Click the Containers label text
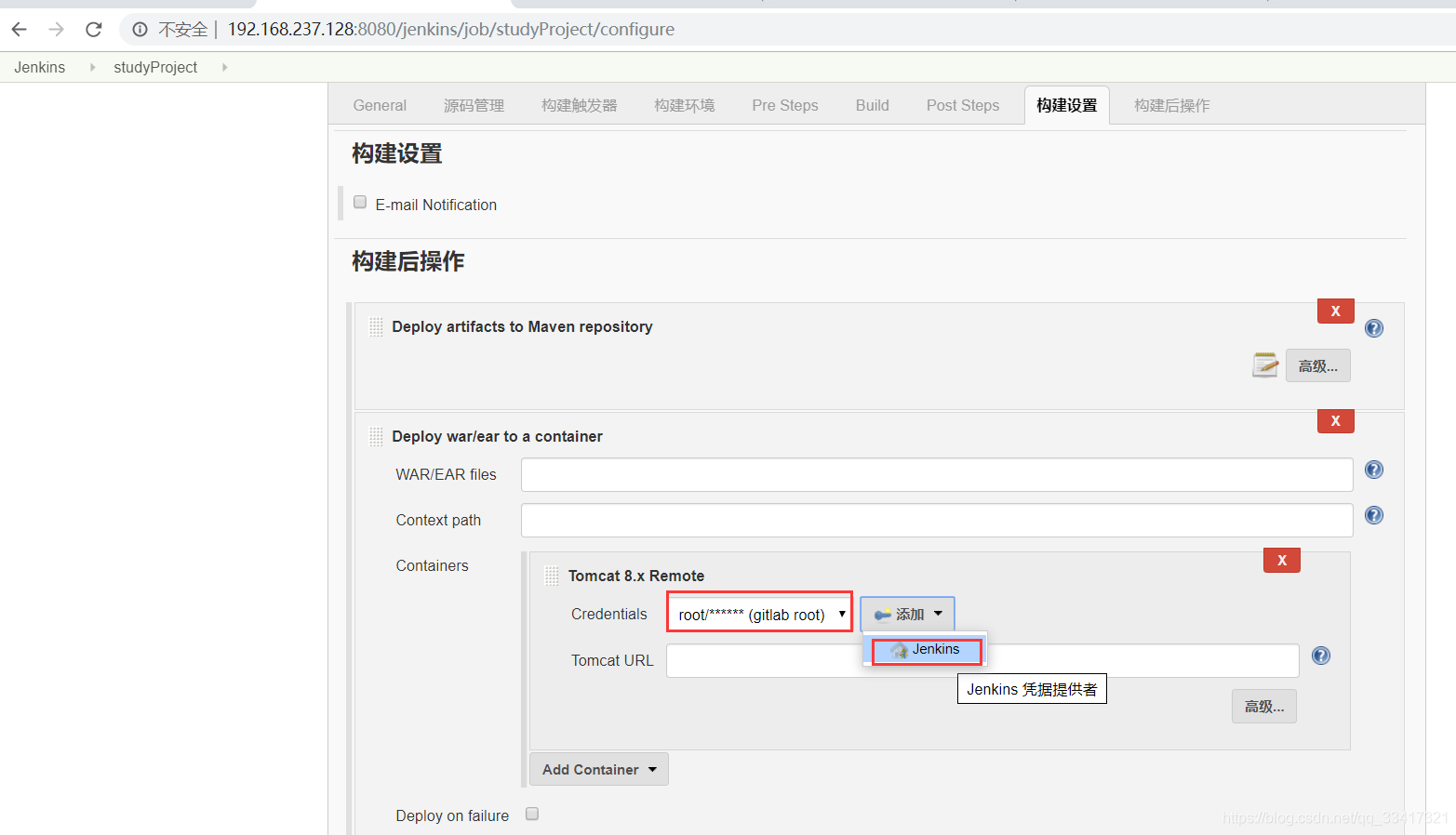This screenshot has height=835, width=1456. click(432, 565)
